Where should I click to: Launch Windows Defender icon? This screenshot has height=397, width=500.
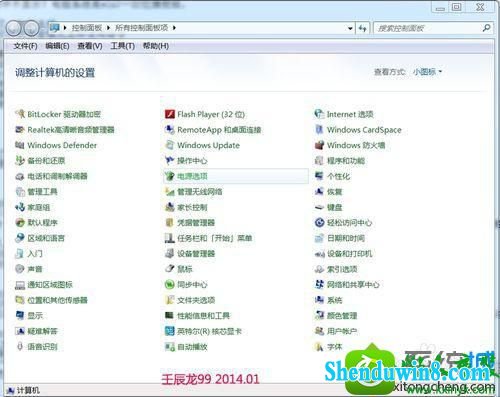tap(20, 145)
